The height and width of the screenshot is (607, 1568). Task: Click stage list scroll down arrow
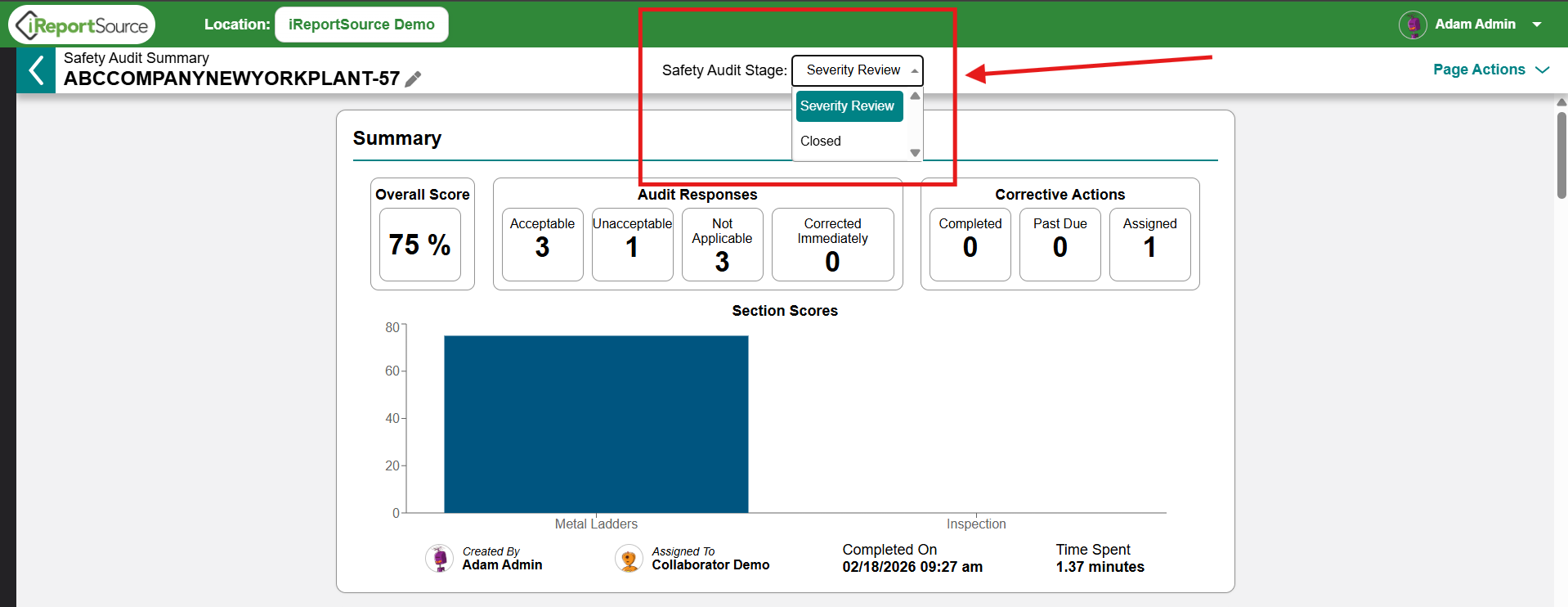pos(916,153)
